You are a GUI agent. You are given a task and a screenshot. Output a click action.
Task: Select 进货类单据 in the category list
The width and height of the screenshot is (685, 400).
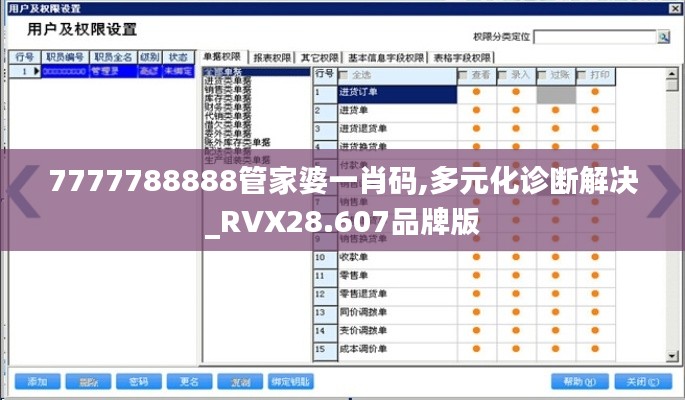click(228, 81)
